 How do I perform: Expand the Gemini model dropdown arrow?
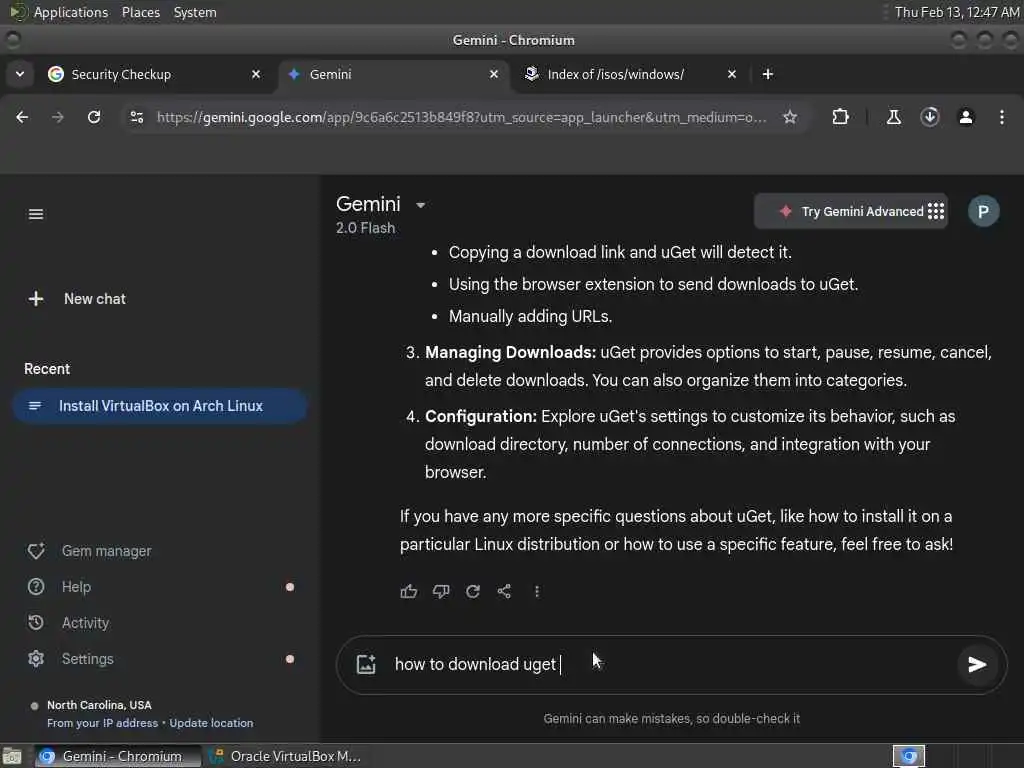coord(421,205)
